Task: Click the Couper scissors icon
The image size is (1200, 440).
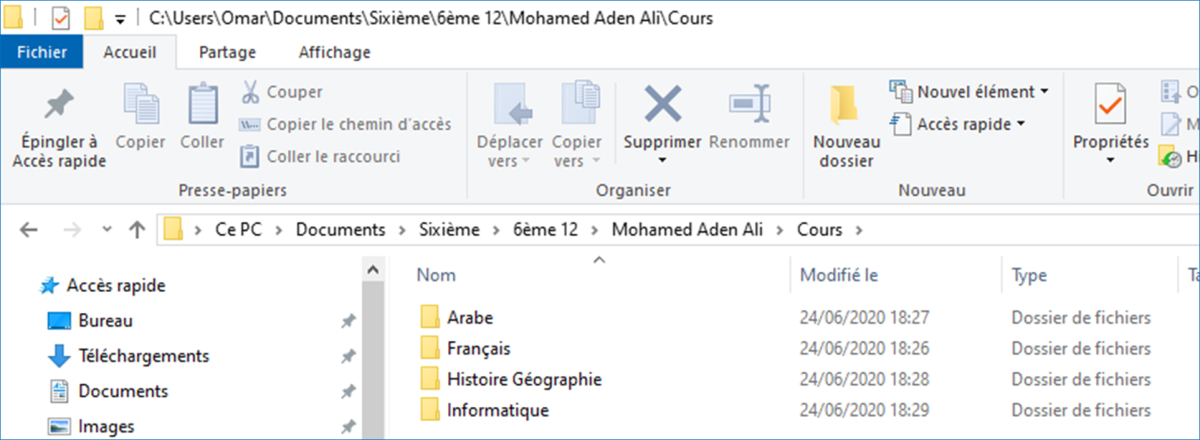Action: pyautogui.click(x=250, y=92)
